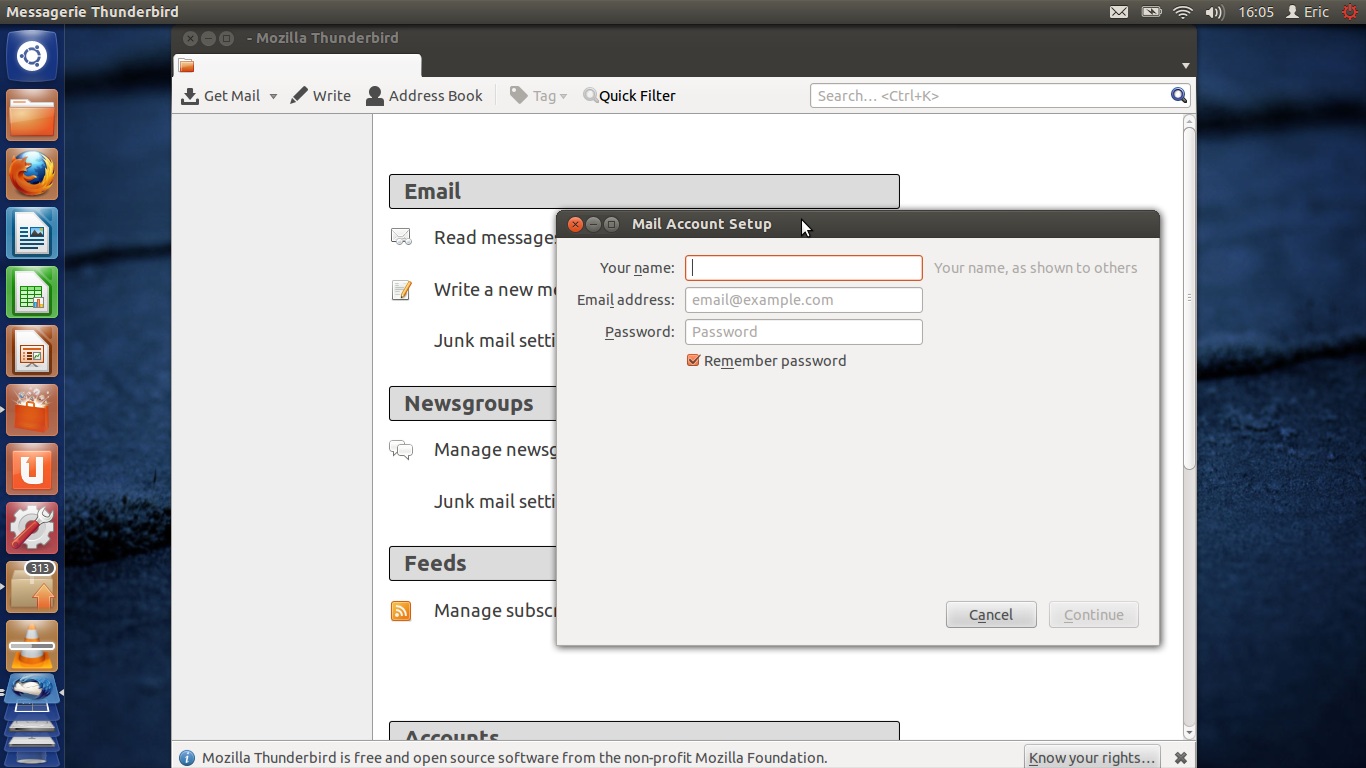The height and width of the screenshot is (768, 1366).
Task: Open Update Manager showing 313 updates
Action: pos(32,587)
